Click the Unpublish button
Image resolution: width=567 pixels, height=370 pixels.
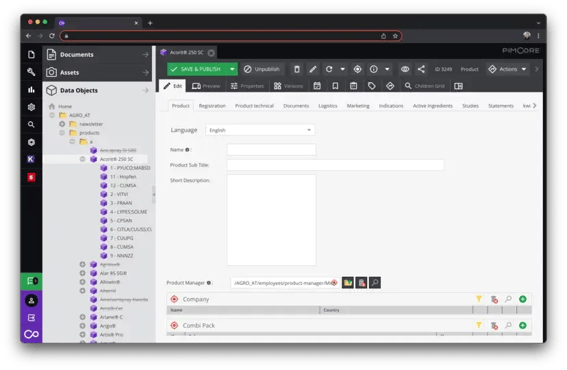click(x=261, y=69)
